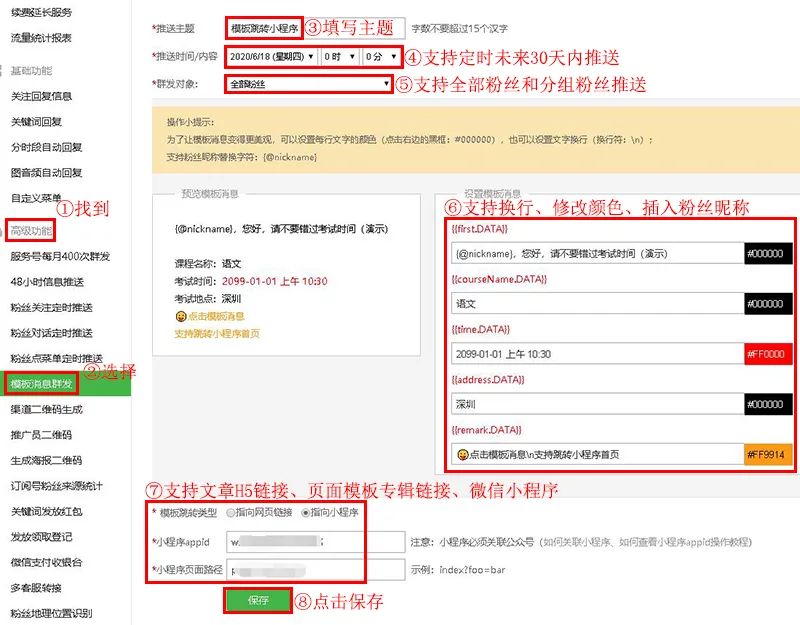Open 流量统计报表 in sidebar
The image size is (800, 625).
41,38
